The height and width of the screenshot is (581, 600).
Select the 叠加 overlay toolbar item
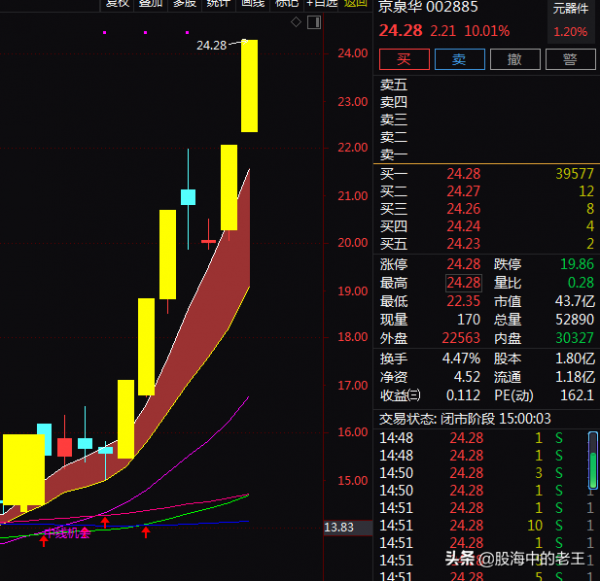pos(151,4)
